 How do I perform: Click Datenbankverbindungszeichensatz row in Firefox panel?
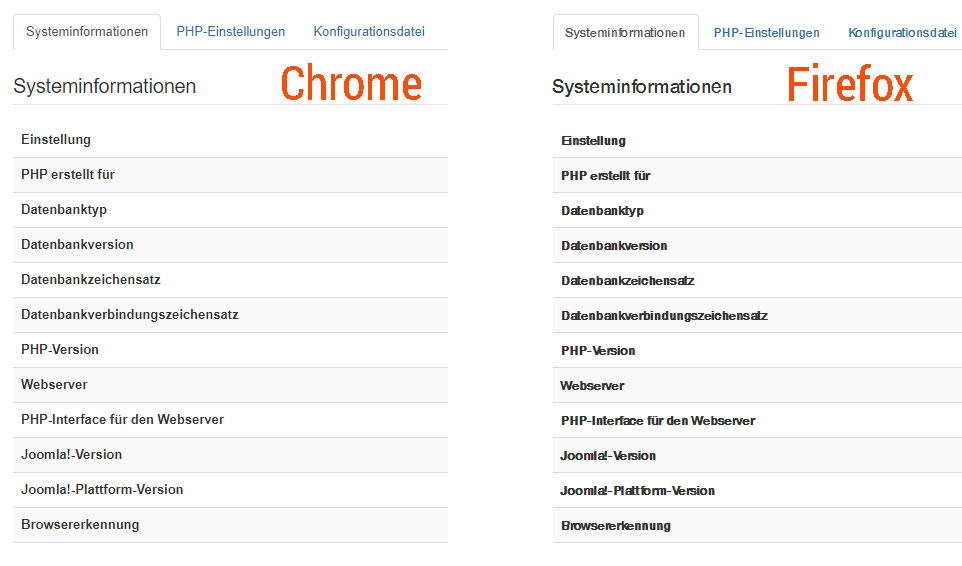click(664, 316)
